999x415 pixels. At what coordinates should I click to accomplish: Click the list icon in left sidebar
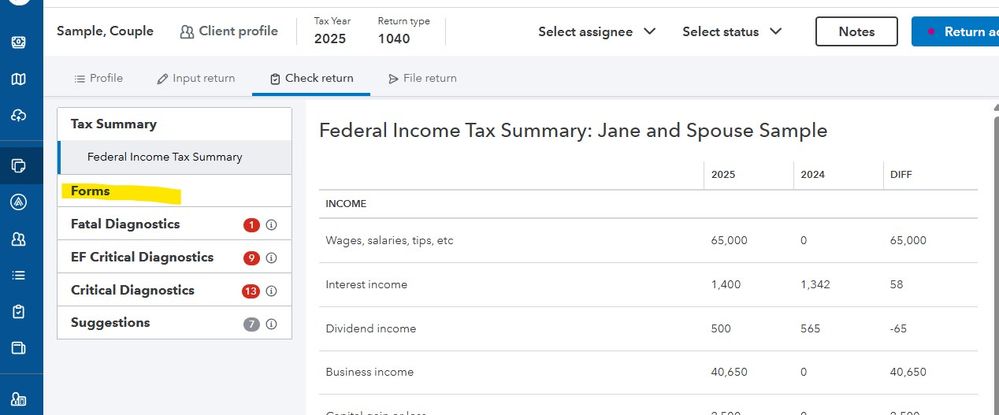coord(19,275)
